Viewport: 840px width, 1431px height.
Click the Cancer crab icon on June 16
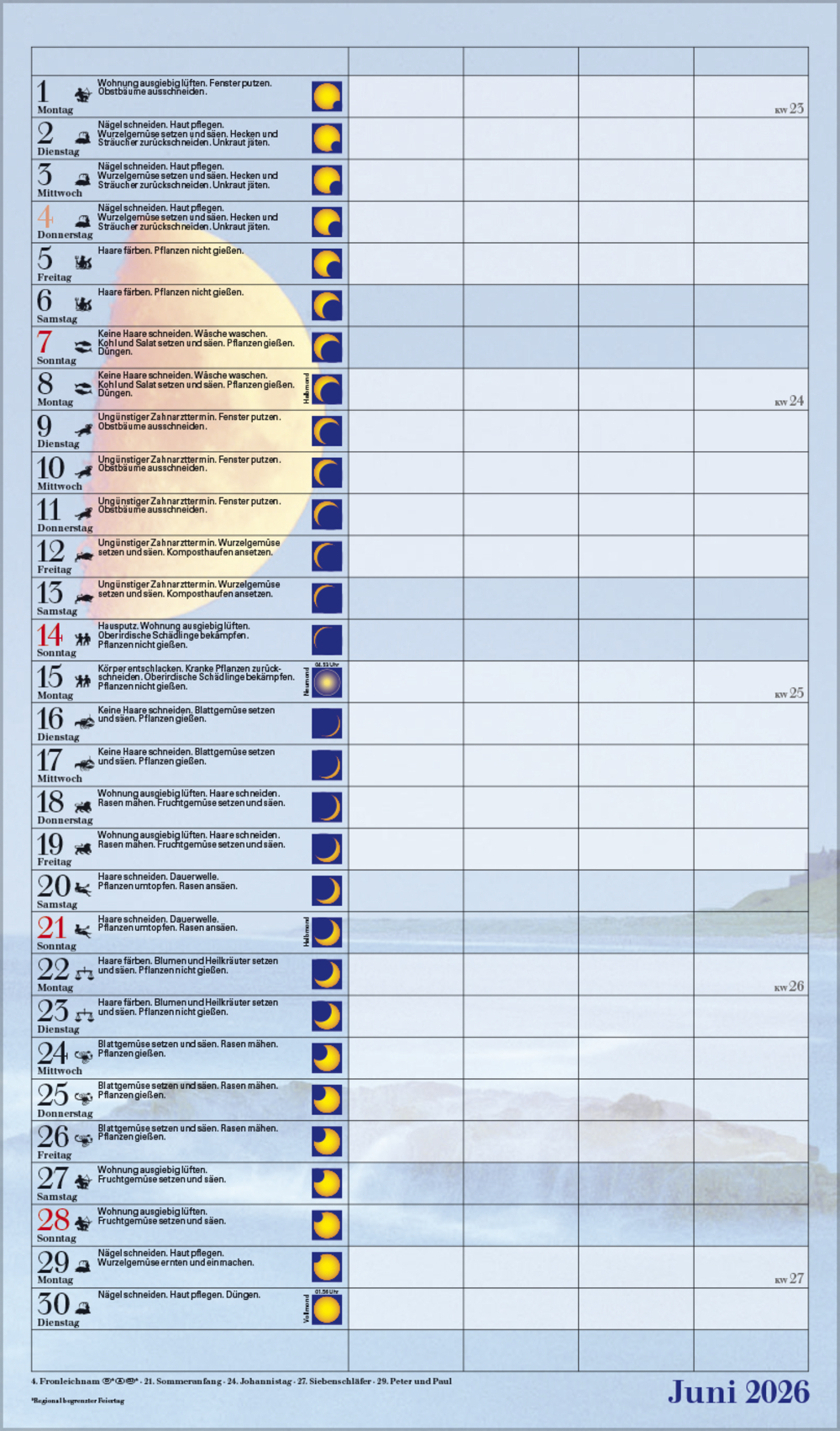coord(84,723)
